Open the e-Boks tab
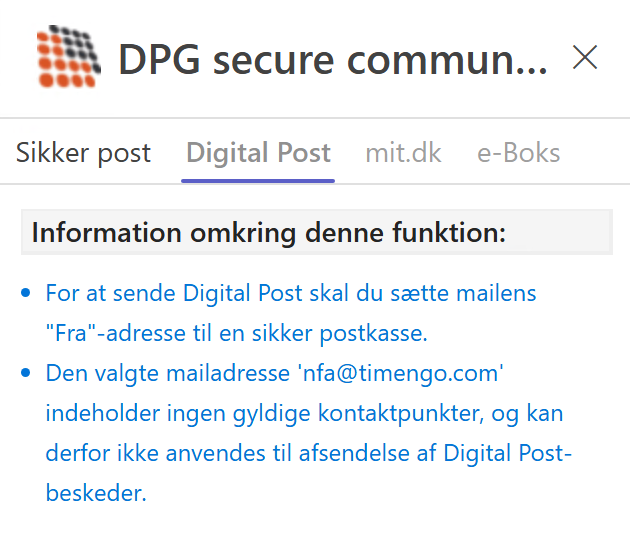 pos(518,153)
